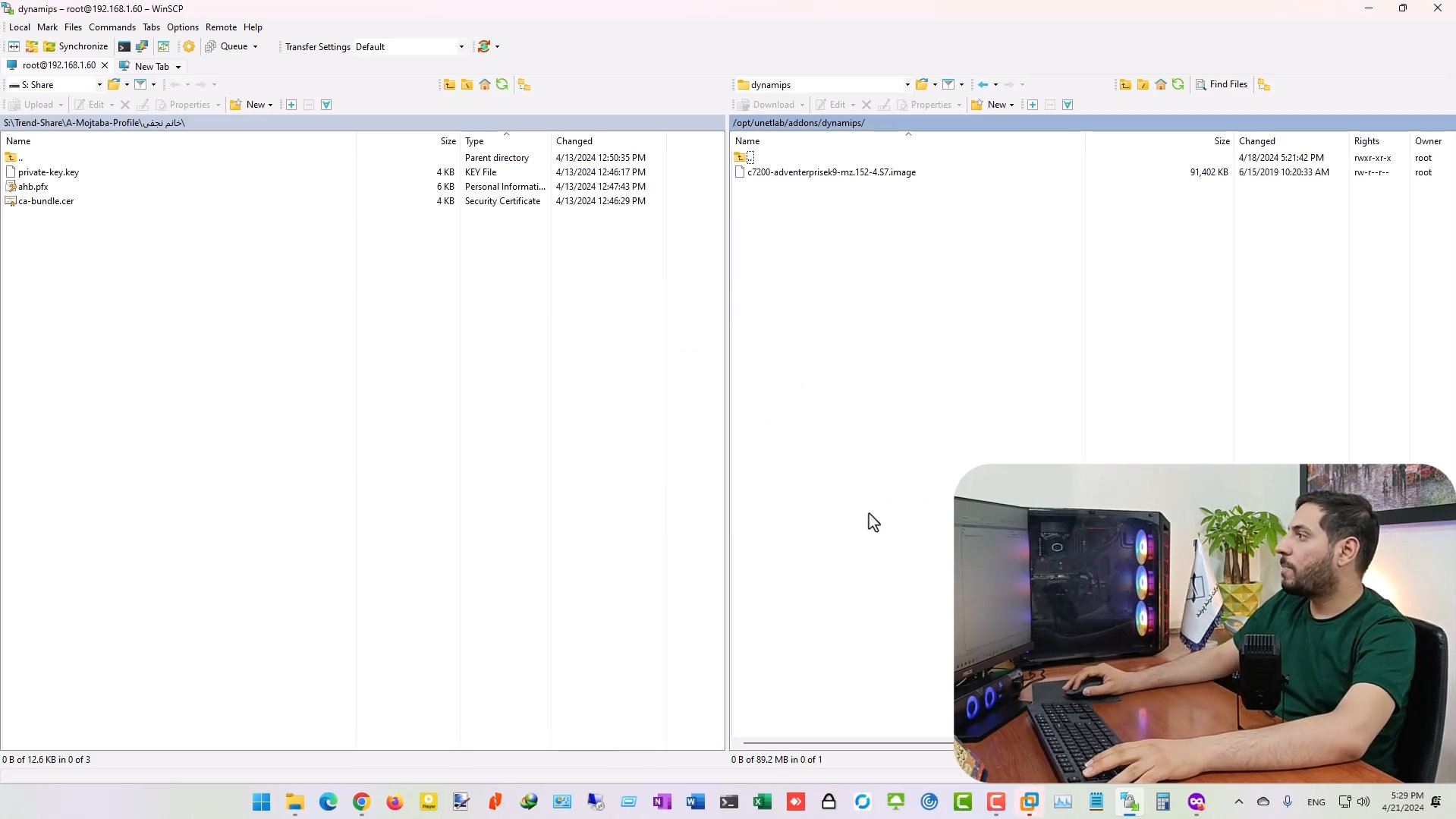Go to local root directory icon
This screenshot has width=1456, height=819.
tap(467, 84)
